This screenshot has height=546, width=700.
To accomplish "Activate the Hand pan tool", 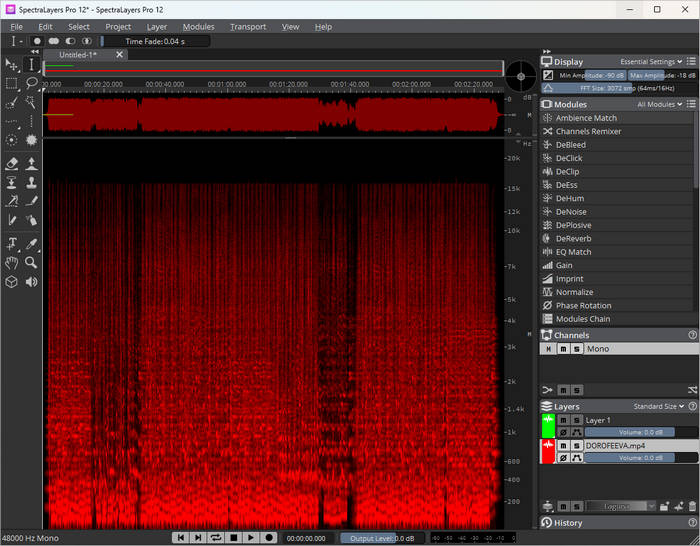I will click(x=12, y=262).
